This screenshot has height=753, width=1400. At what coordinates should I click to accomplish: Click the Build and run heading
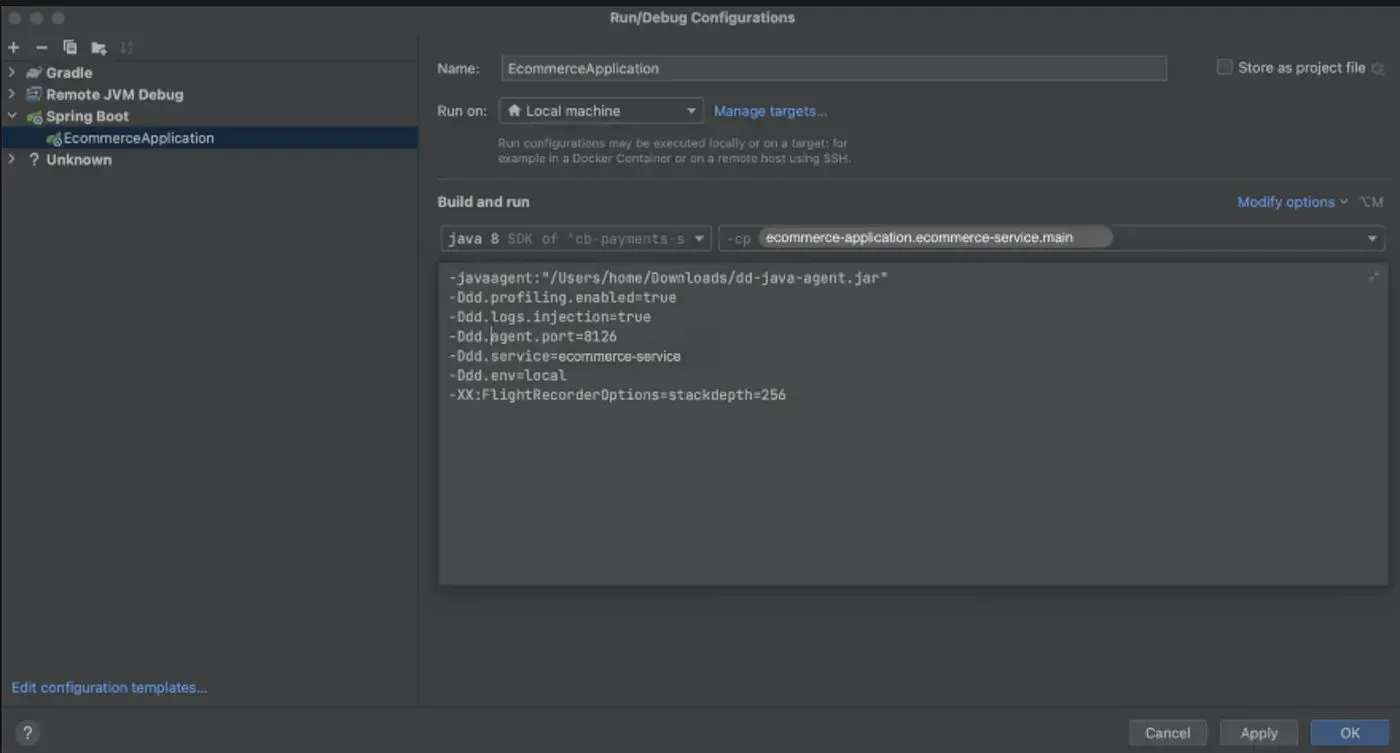(483, 202)
